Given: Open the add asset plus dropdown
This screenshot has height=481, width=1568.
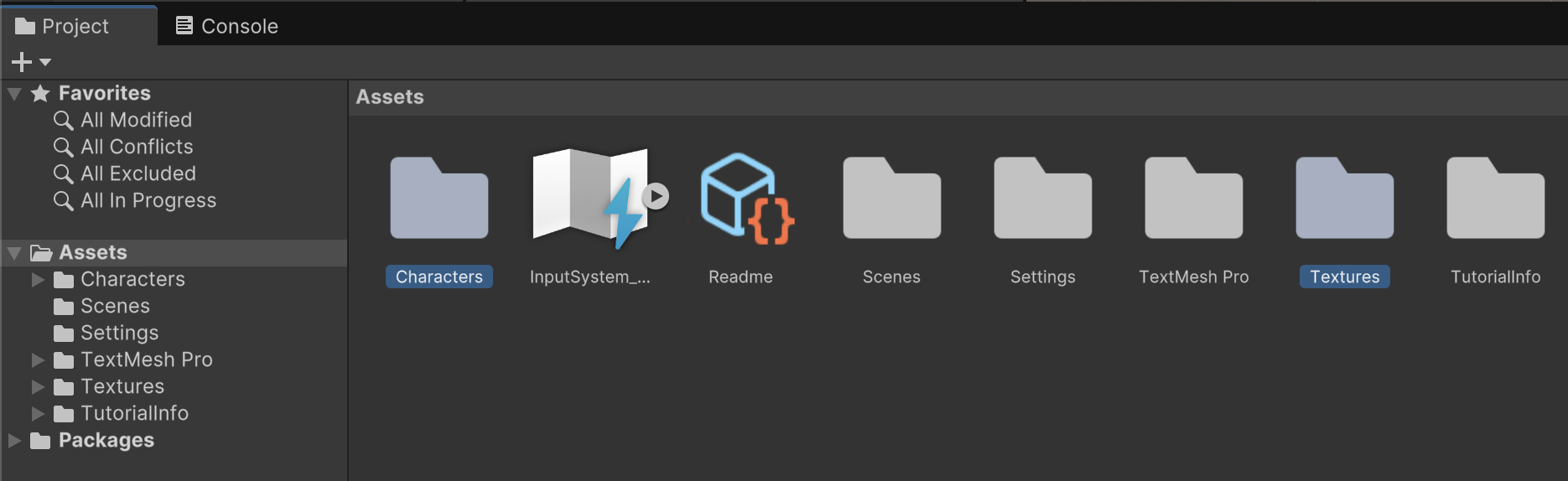Looking at the screenshot, I should [x=30, y=62].
